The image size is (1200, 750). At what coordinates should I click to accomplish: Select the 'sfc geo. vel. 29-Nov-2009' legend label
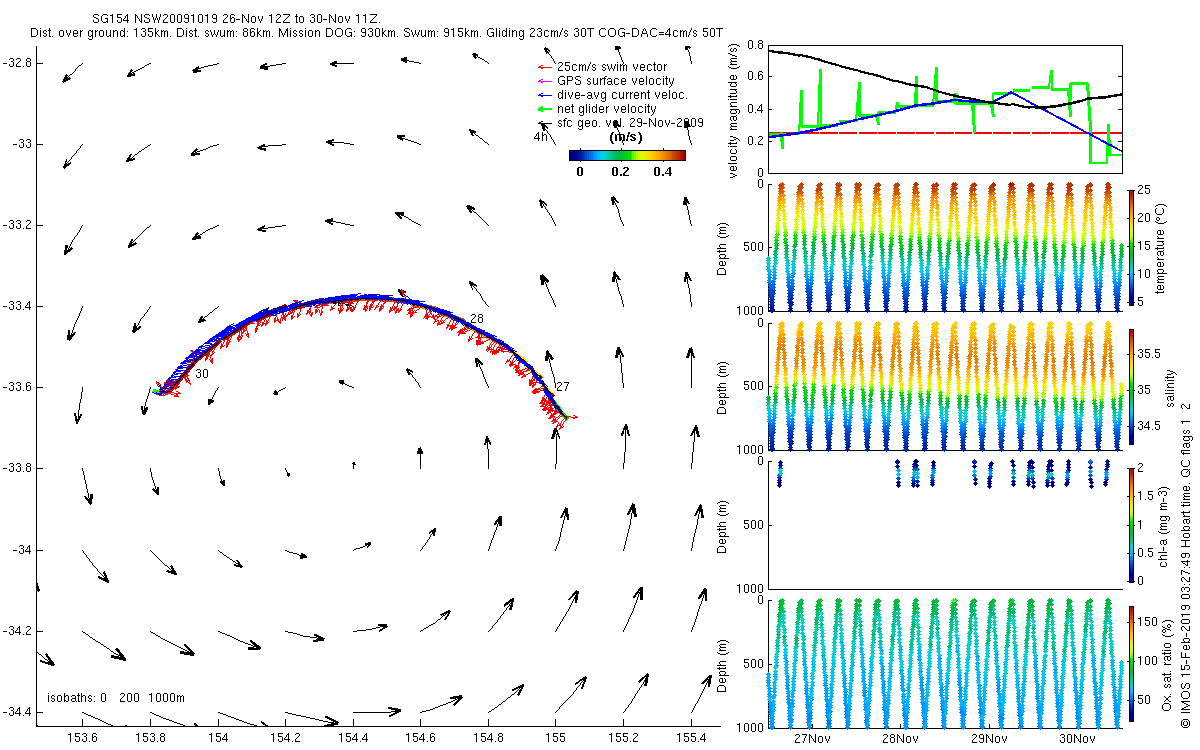[x=630, y=123]
